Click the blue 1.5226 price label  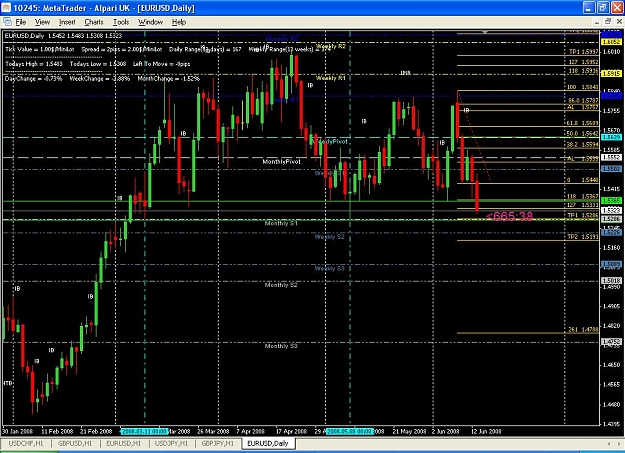(611, 232)
